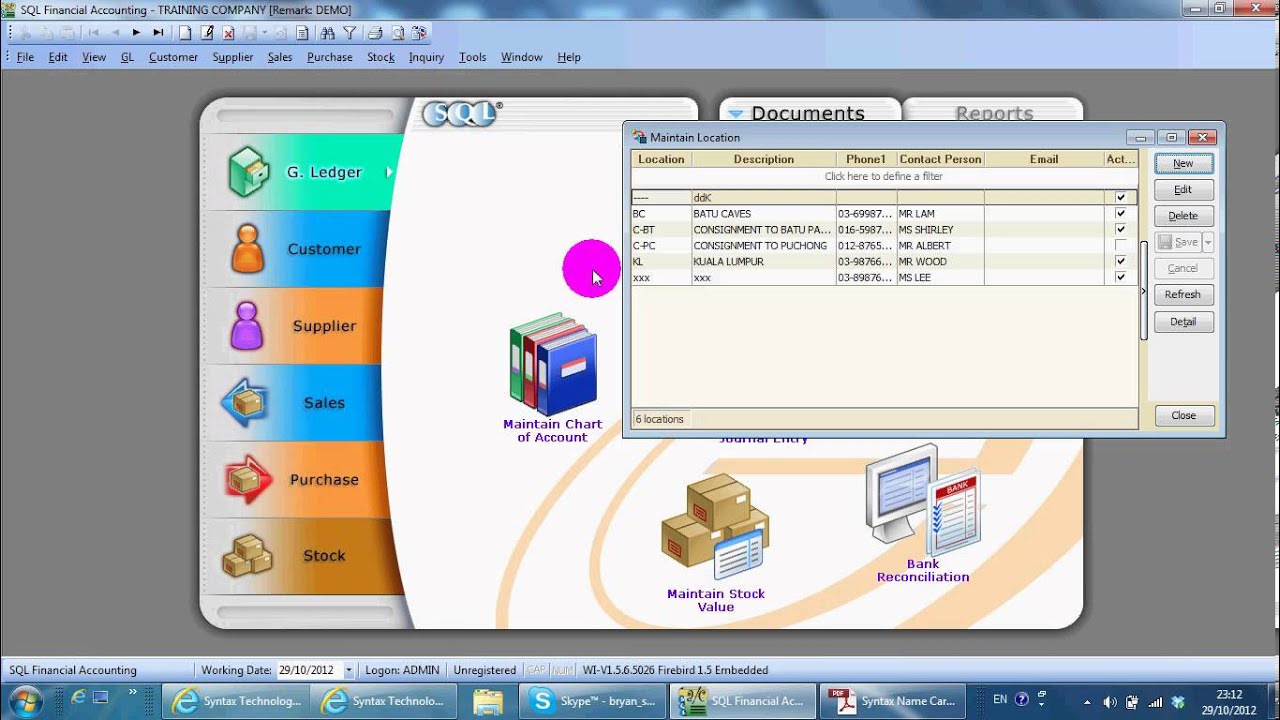Expand G. Ledger submenu arrow
Viewport: 1280px width, 720px height.
coord(390,172)
